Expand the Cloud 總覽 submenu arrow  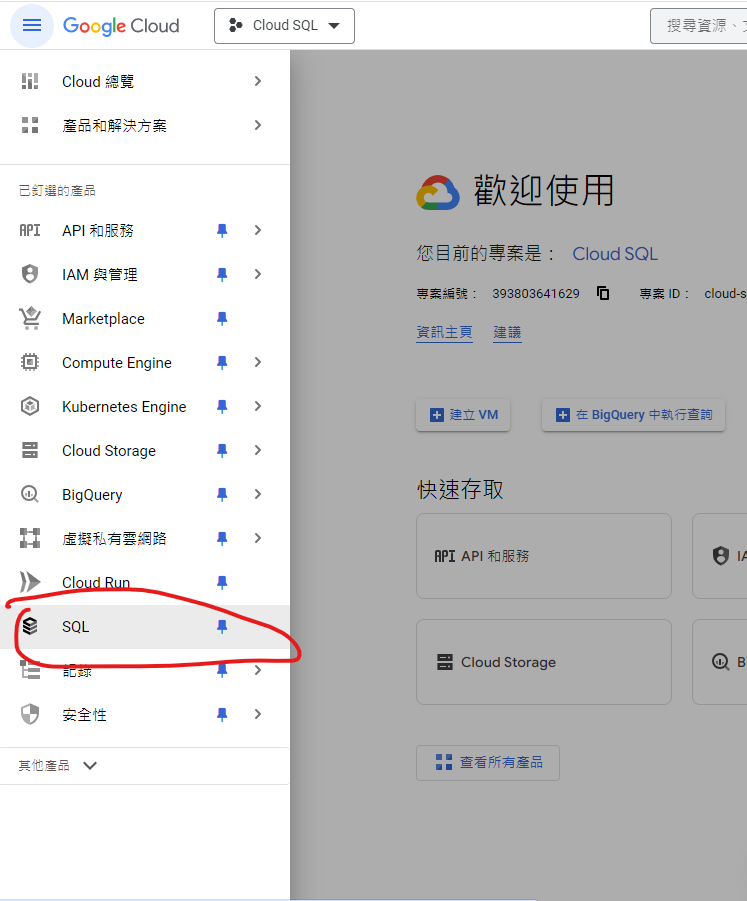(x=258, y=82)
